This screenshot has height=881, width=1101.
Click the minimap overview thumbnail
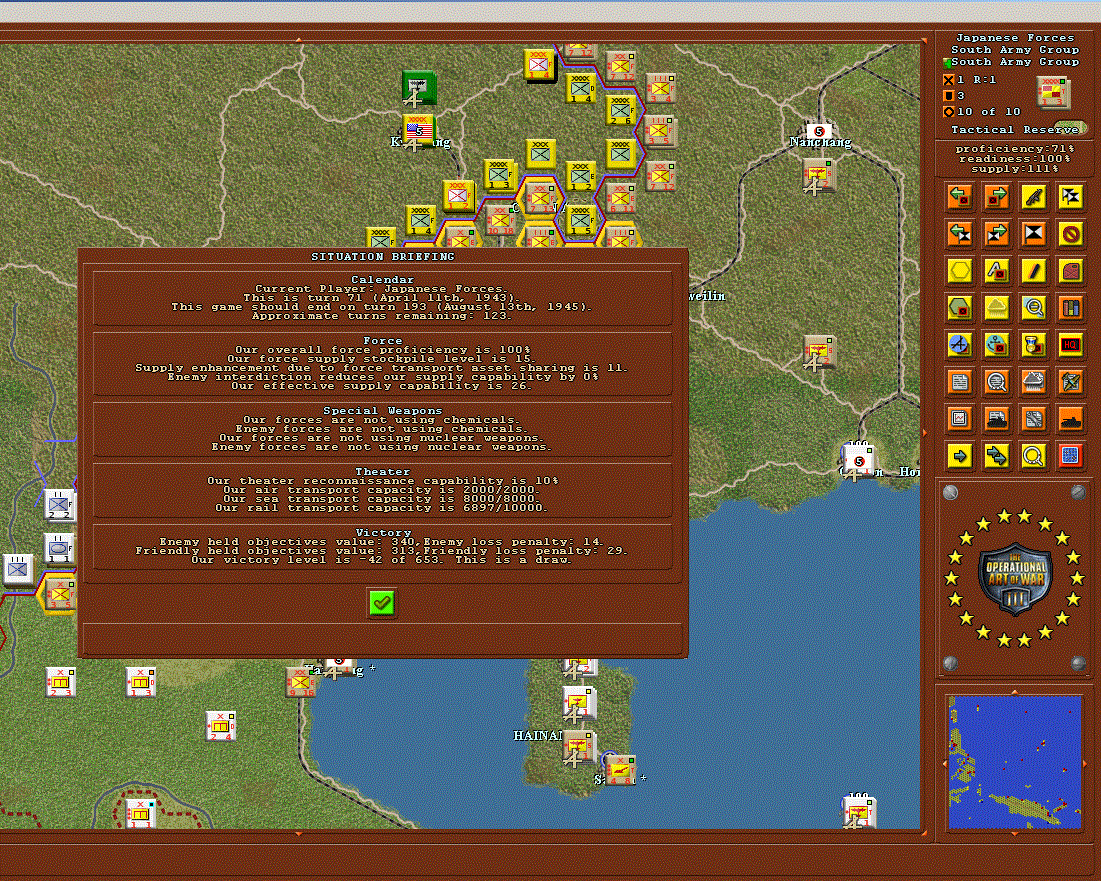tap(1015, 762)
